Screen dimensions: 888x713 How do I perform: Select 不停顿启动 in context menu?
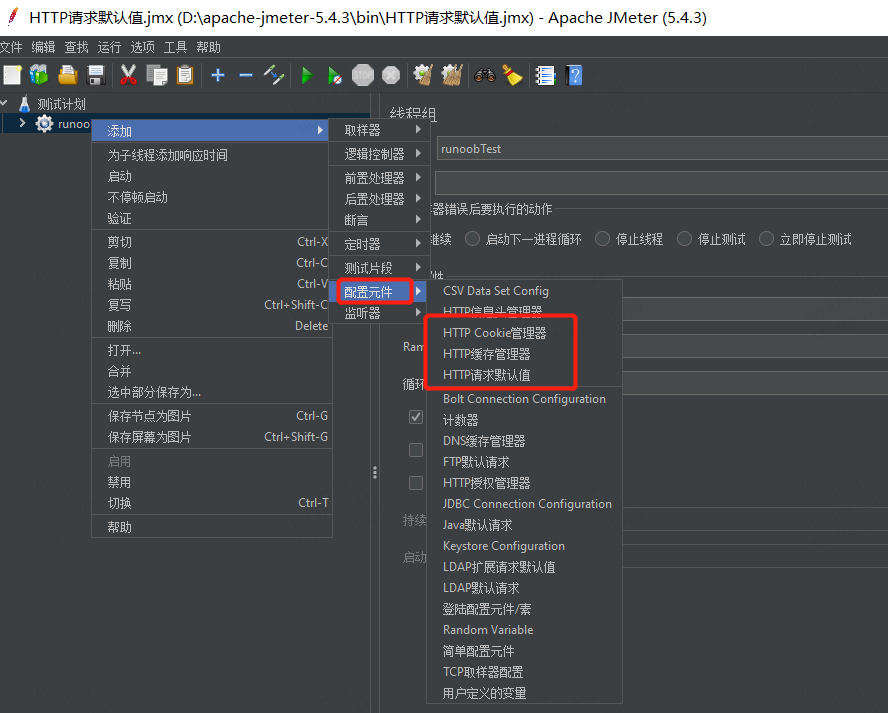click(212, 197)
